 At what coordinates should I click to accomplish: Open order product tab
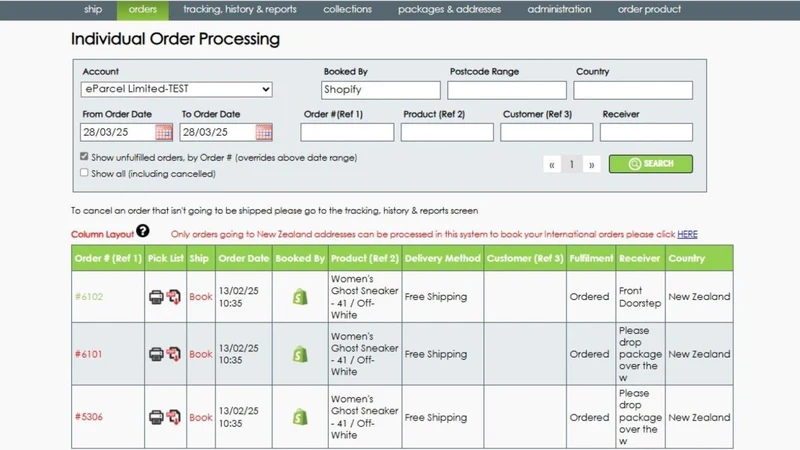(649, 9)
